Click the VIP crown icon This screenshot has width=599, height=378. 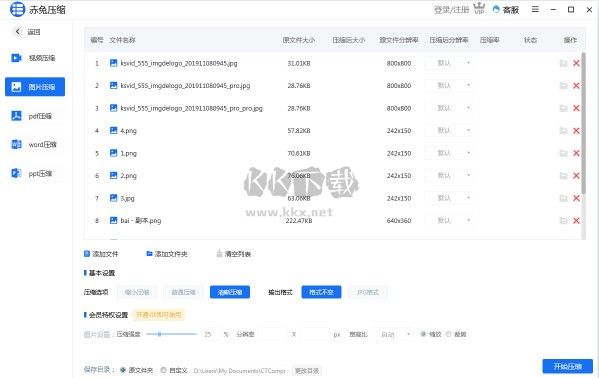[479, 8]
